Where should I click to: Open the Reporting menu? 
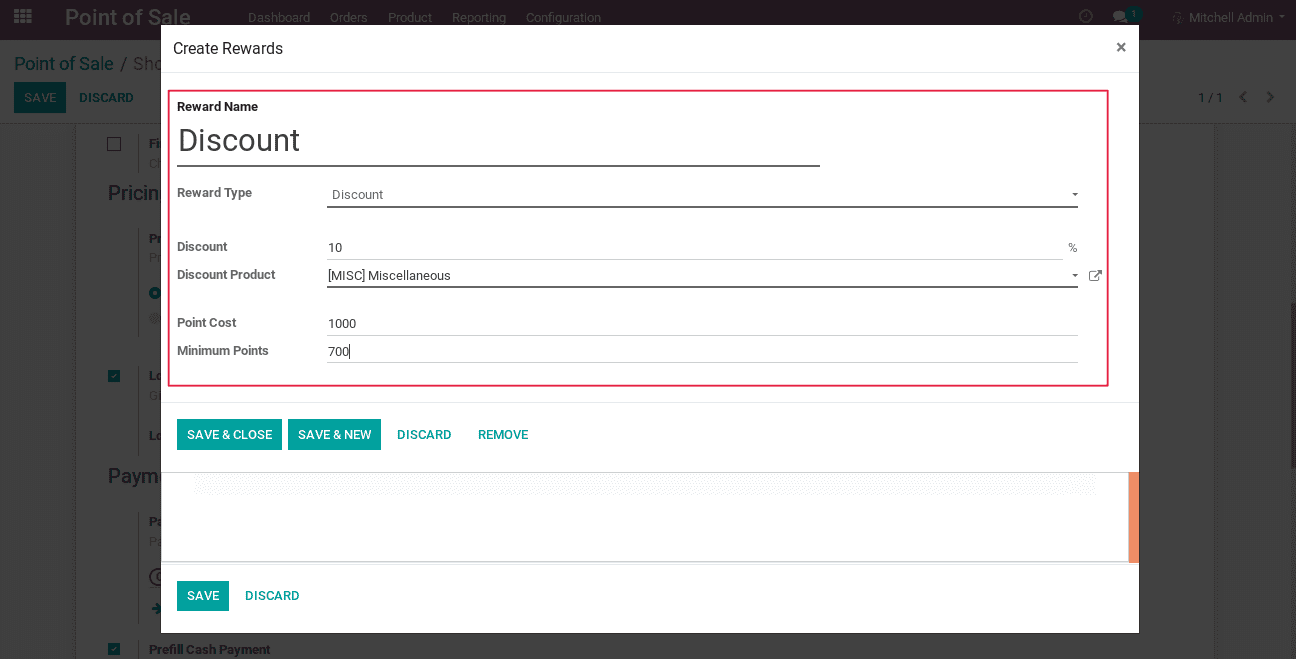pos(479,18)
